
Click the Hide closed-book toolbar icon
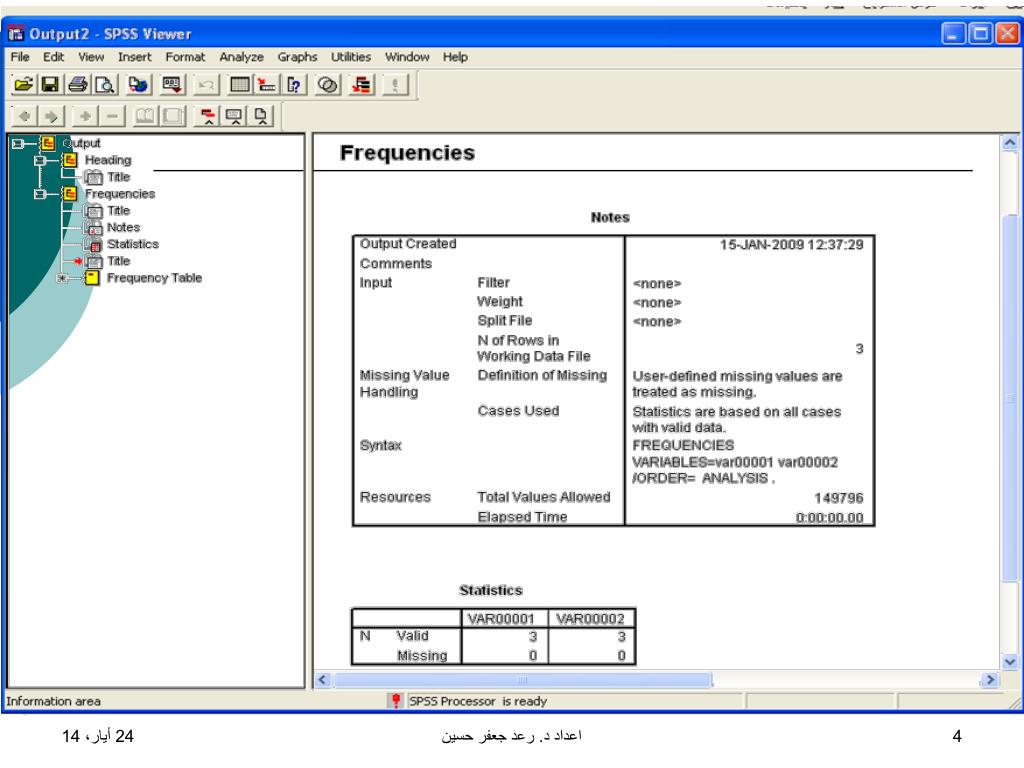tap(173, 116)
